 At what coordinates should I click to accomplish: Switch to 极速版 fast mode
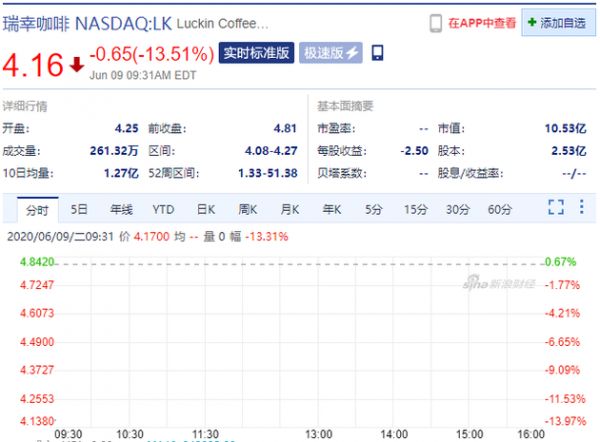[x=331, y=52]
